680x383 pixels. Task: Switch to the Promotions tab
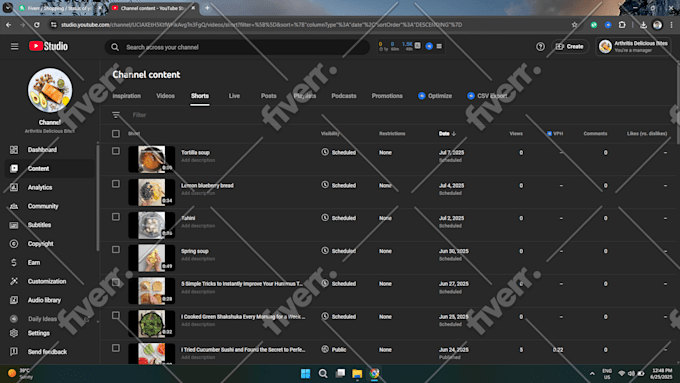[387, 96]
